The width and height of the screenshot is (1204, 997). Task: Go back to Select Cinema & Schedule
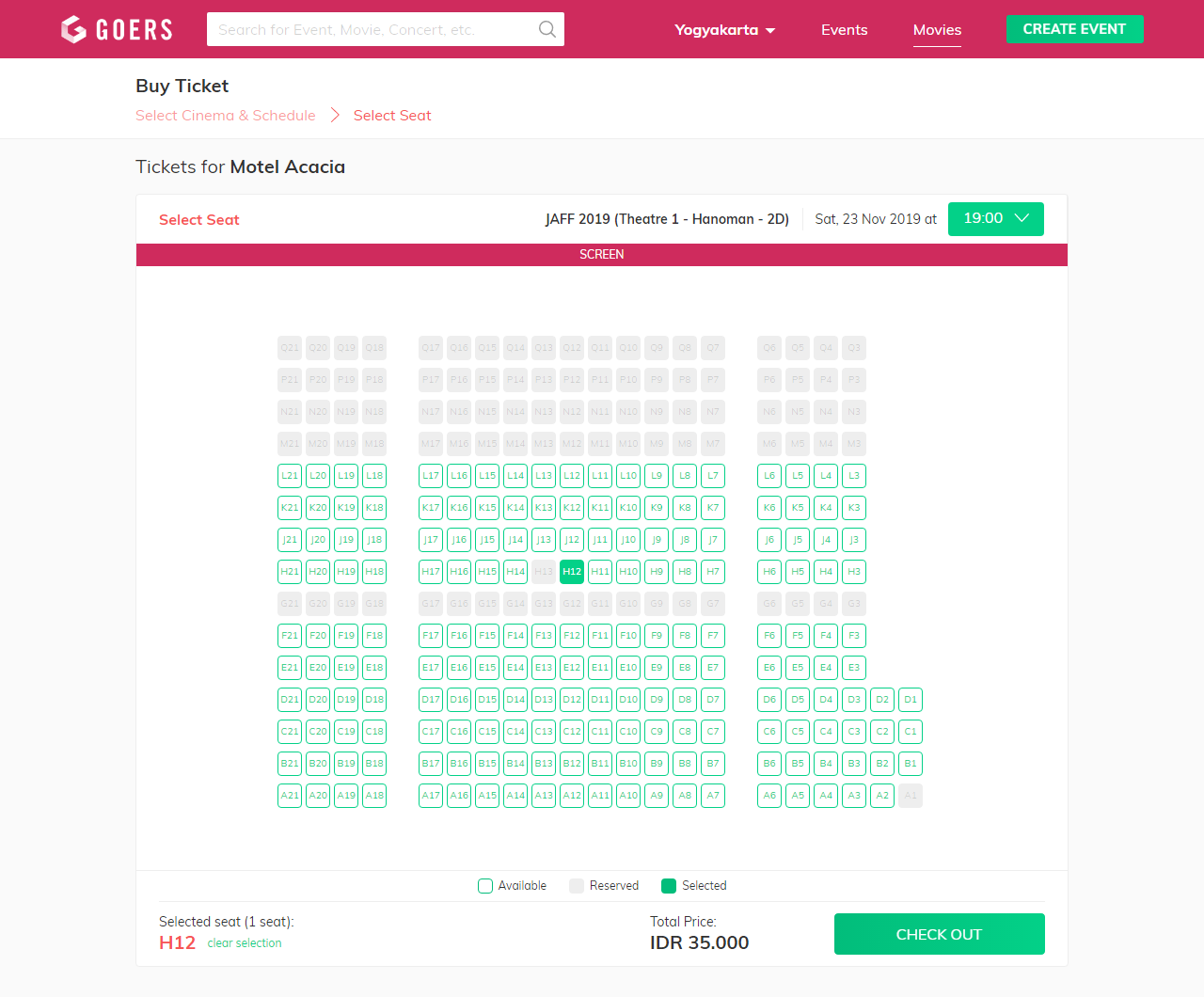pyautogui.click(x=226, y=116)
